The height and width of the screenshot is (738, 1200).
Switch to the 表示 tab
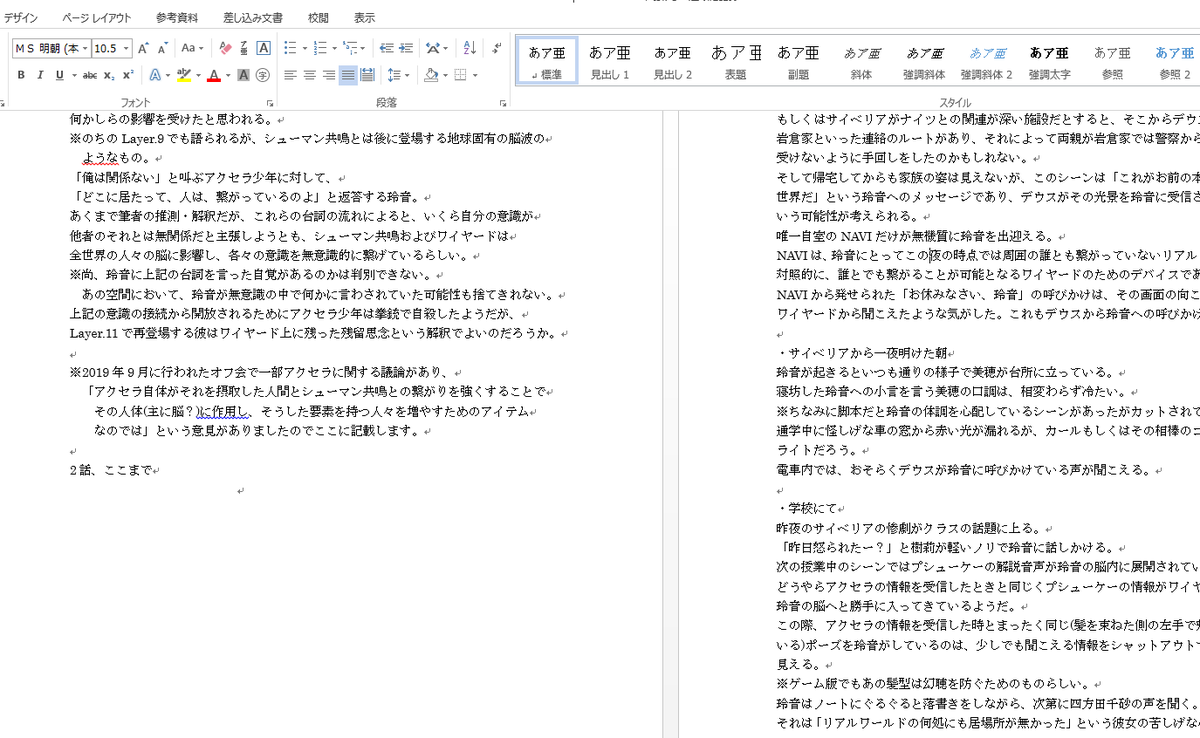[365, 18]
